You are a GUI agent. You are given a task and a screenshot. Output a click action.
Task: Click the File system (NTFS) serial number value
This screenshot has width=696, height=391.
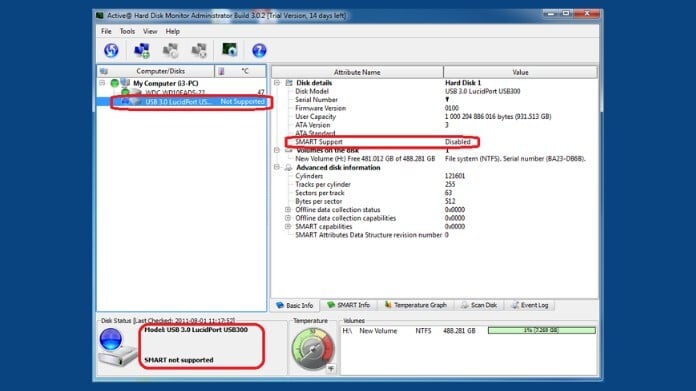coord(515,159)
